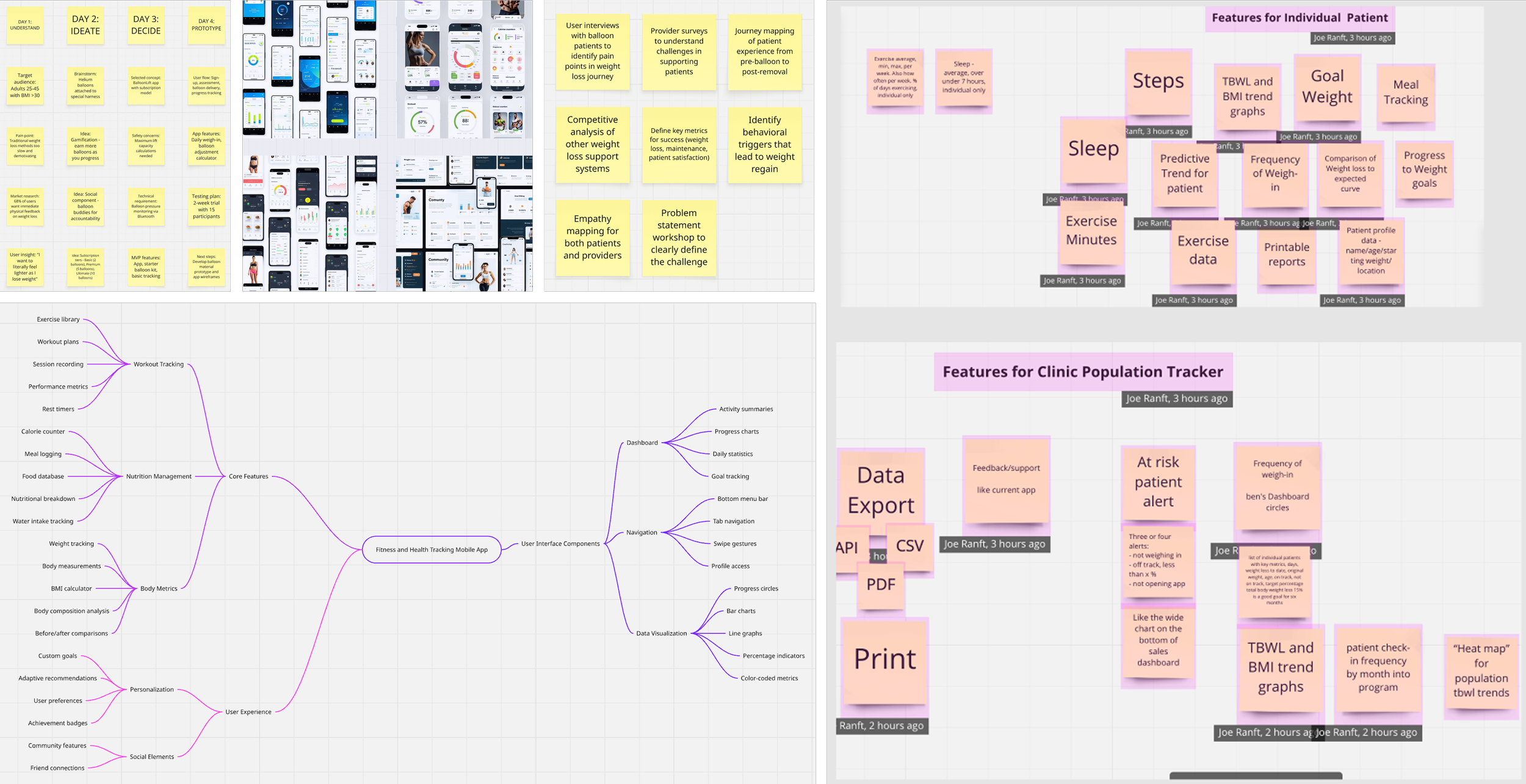Image resolution: width=1526 pixels, height=784 pixels.
Task: Select the 'Features for Individual Patient' title
Action: (1300, 18)
